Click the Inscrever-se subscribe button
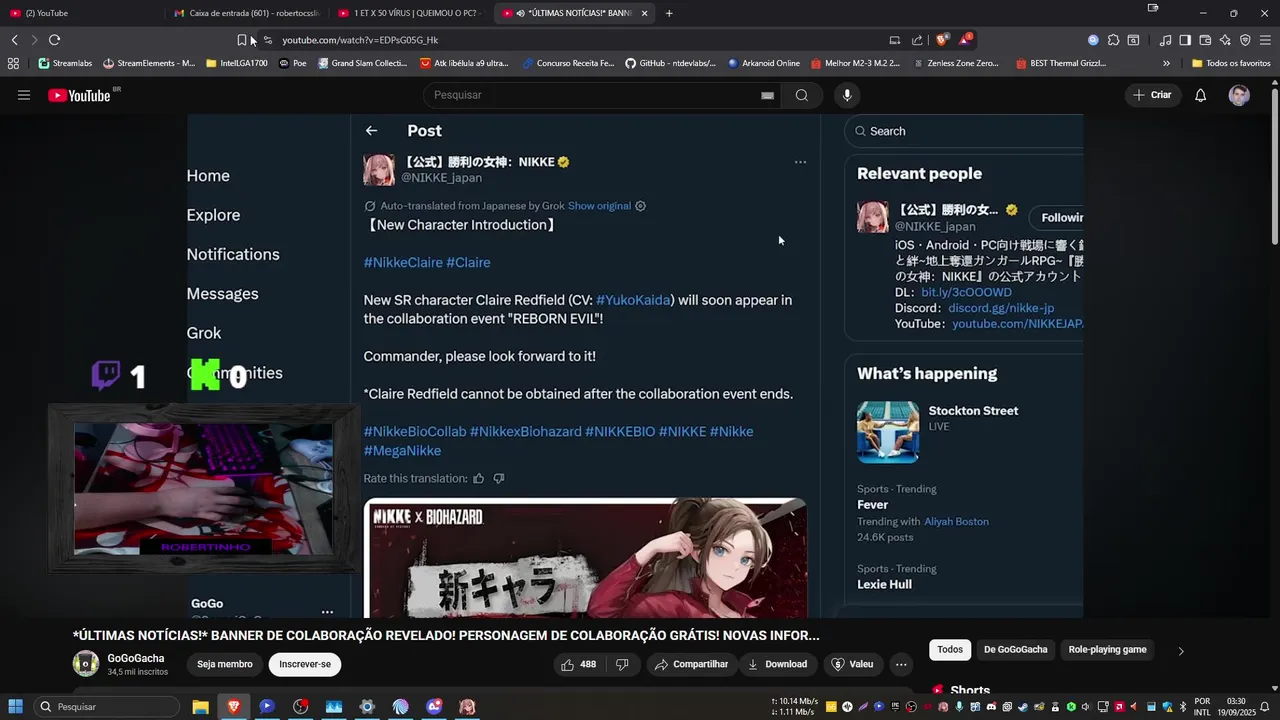Screen dimensions: 1280x720 pyautogui.click(x=305, y=664)
